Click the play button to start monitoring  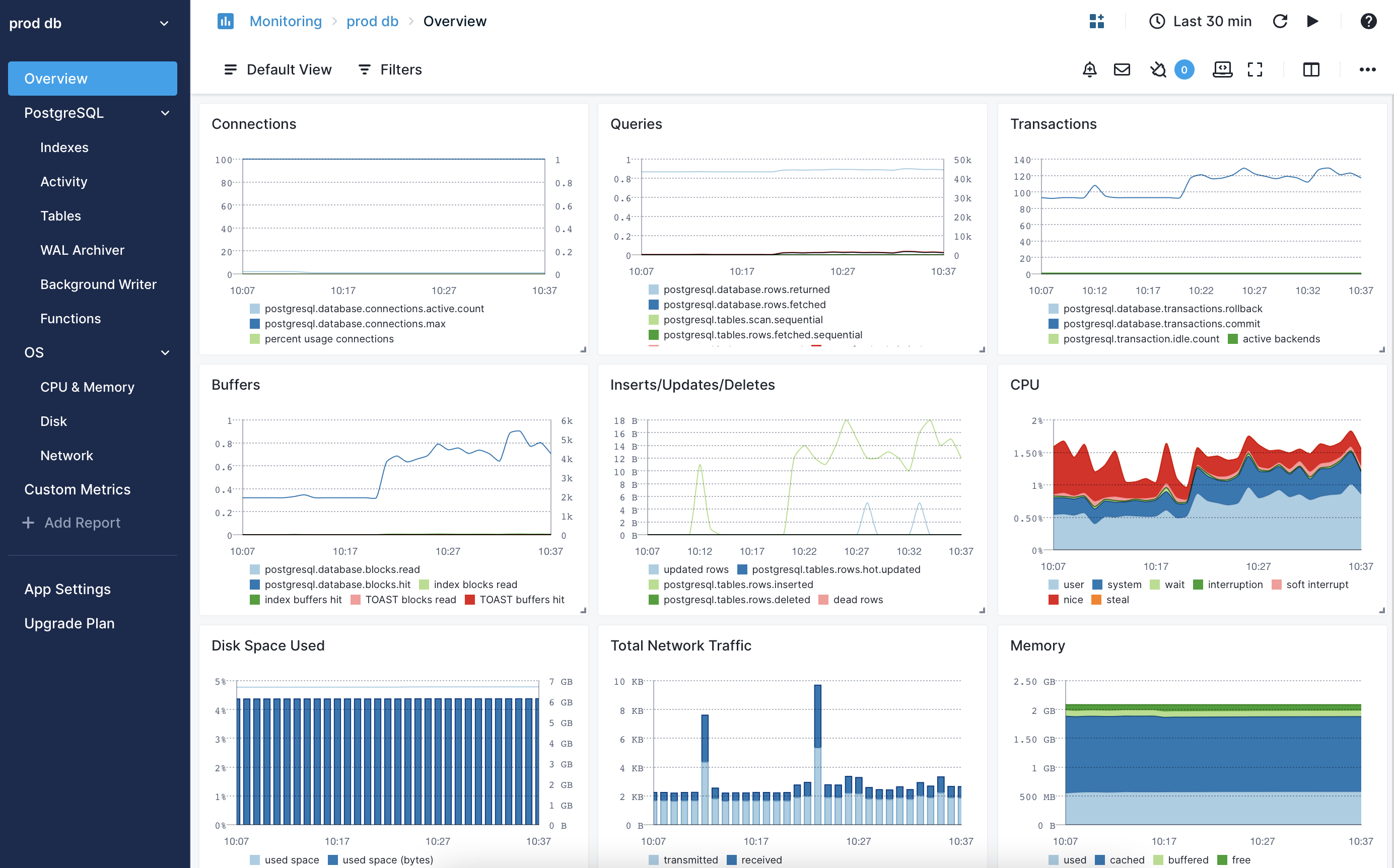[1312, 21]
